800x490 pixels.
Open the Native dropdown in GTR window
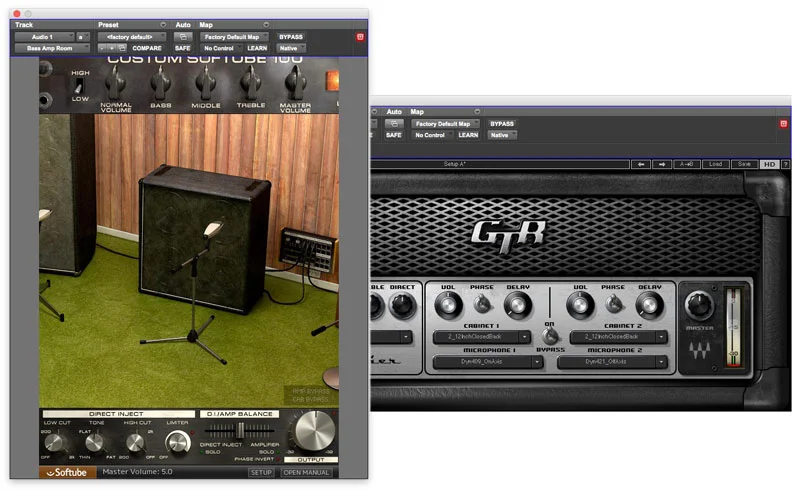[502, 135]
